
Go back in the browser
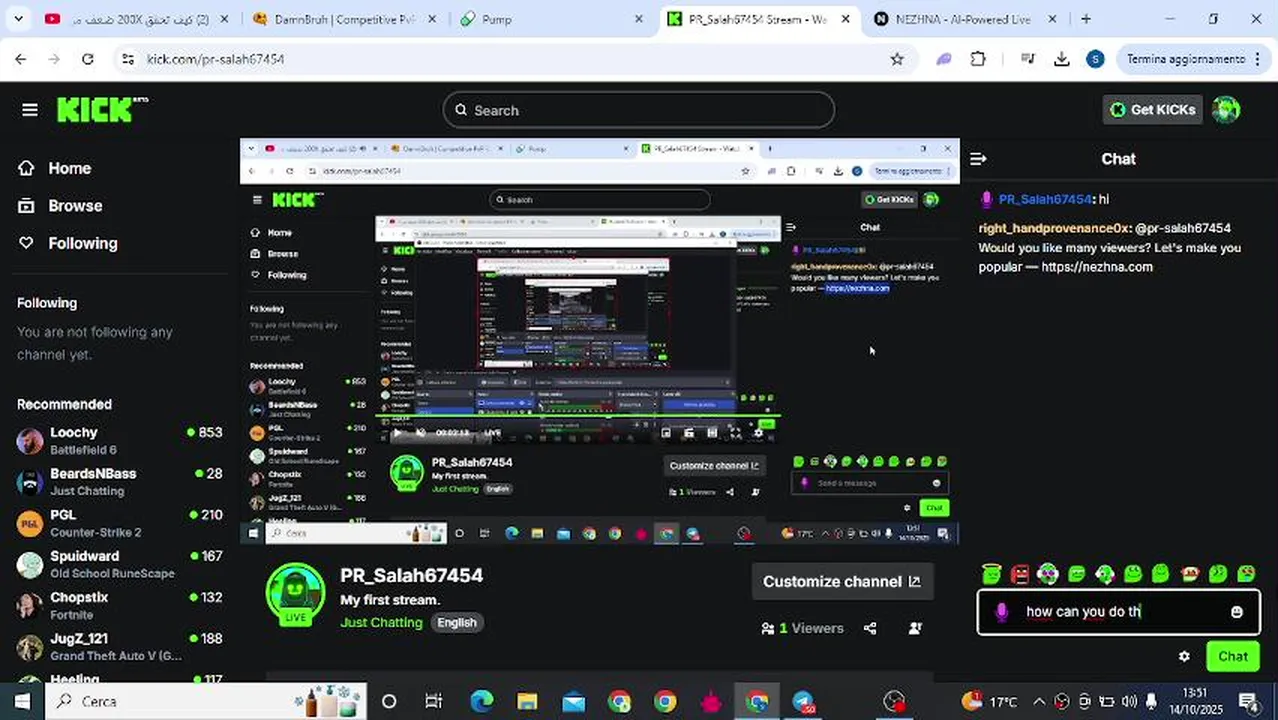coord(21,59)
